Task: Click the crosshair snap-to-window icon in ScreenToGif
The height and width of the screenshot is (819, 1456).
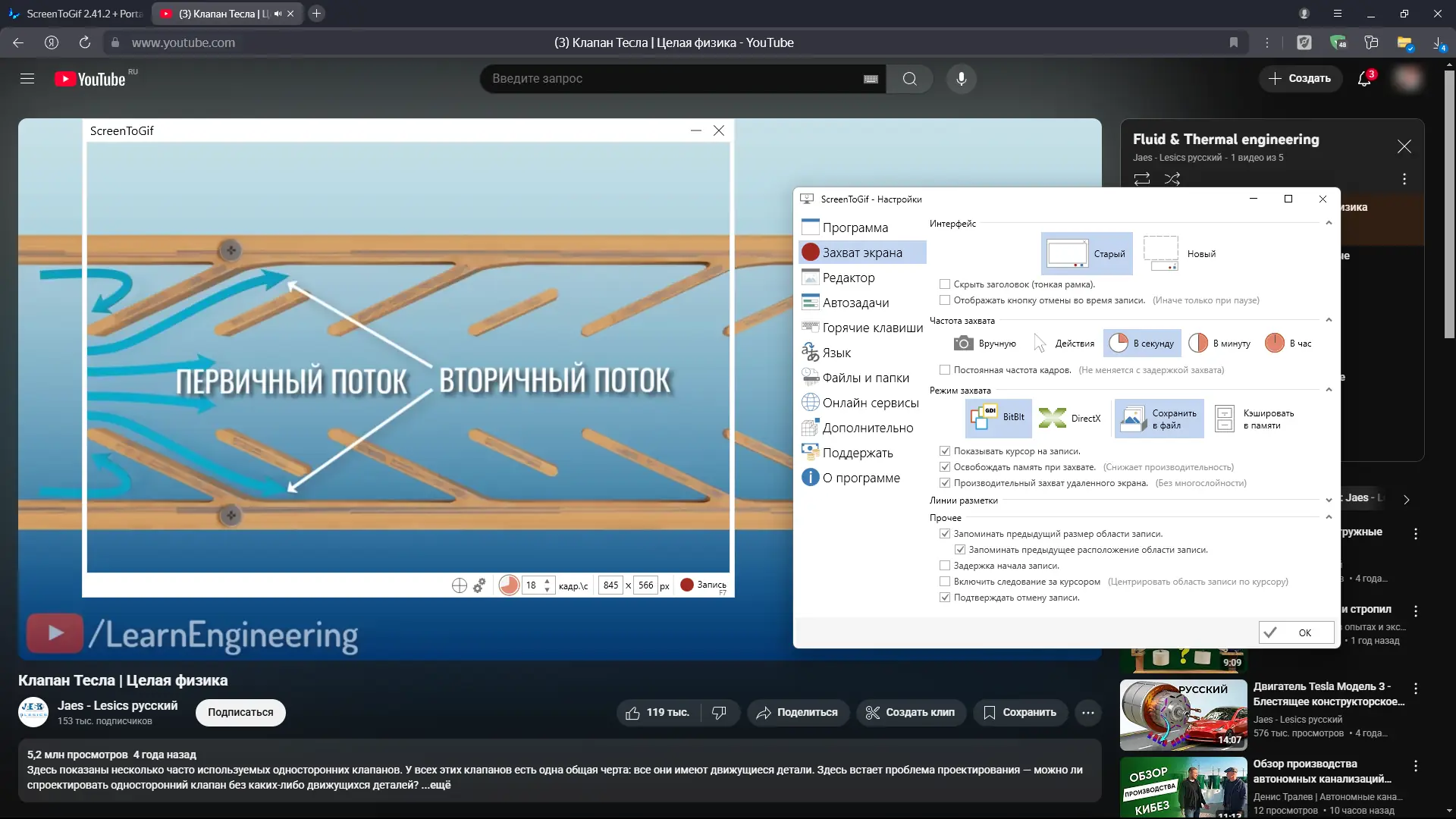Action: click(459, 585)
